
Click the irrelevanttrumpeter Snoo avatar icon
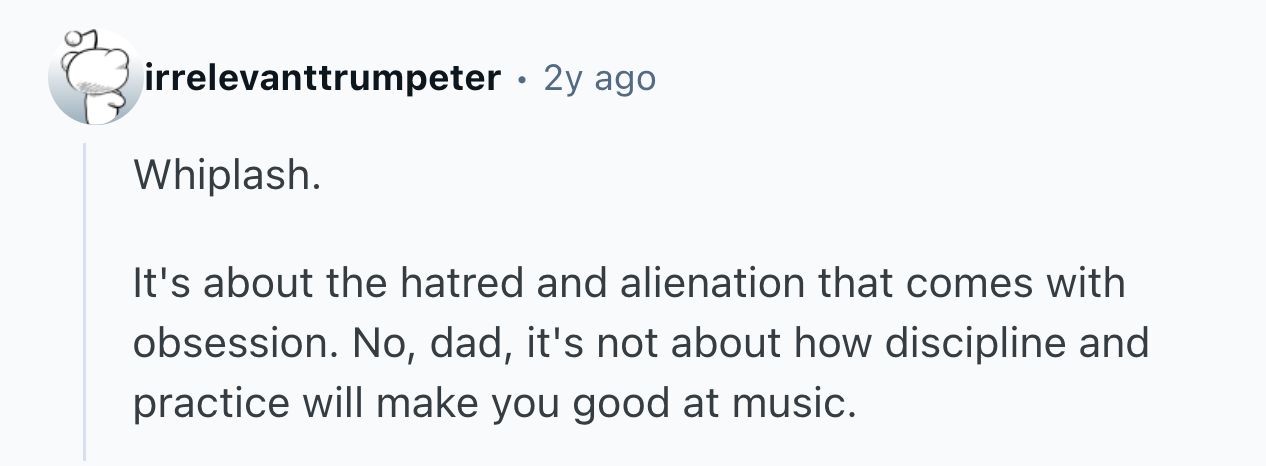(x=95, y=78)
